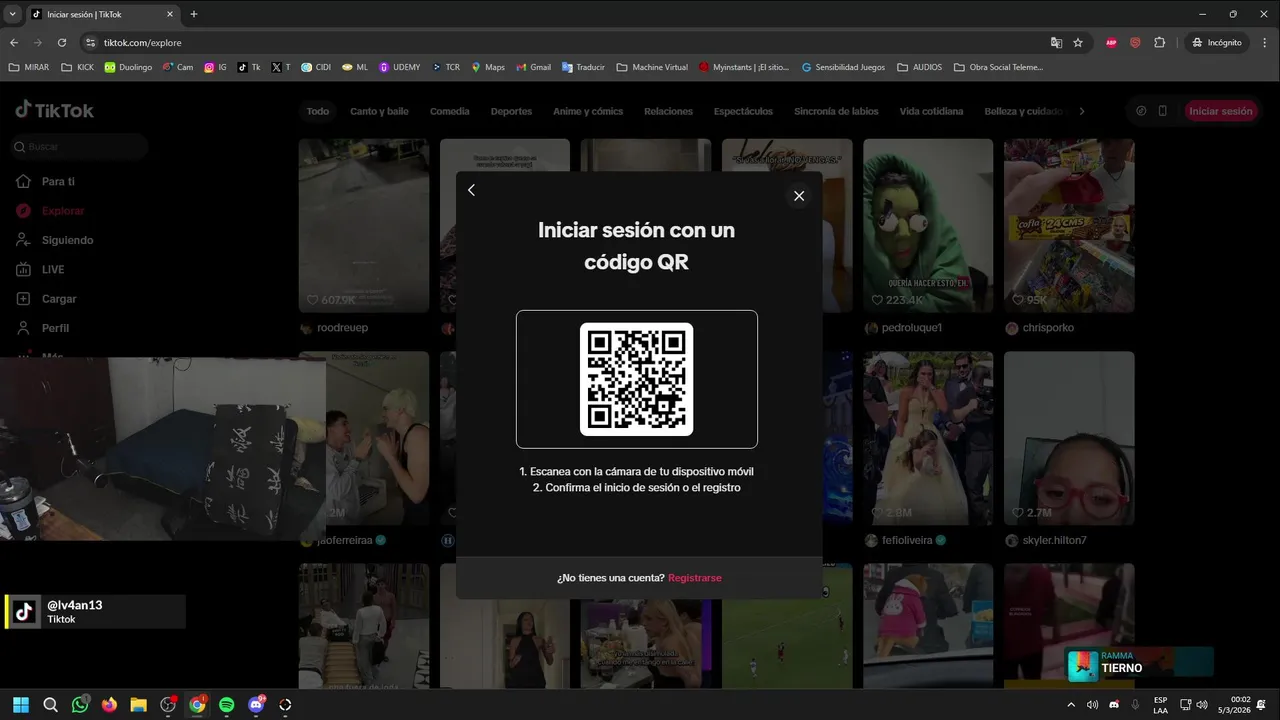Select the Anime y cómics category

pos(588,111)
